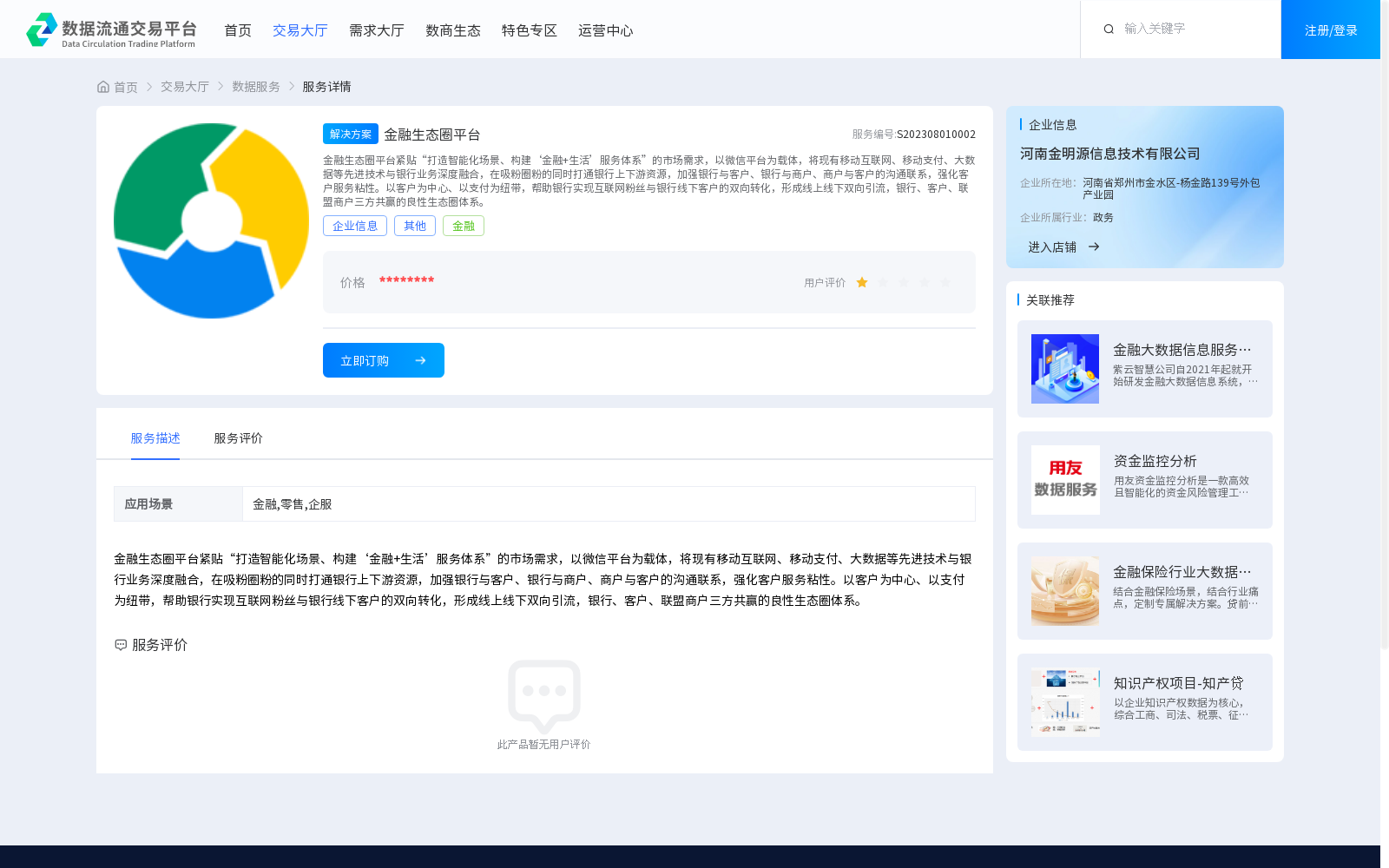Open the 资金监控分析 recommendation title
This screenshot has width=1389, height=868.
1155,461
